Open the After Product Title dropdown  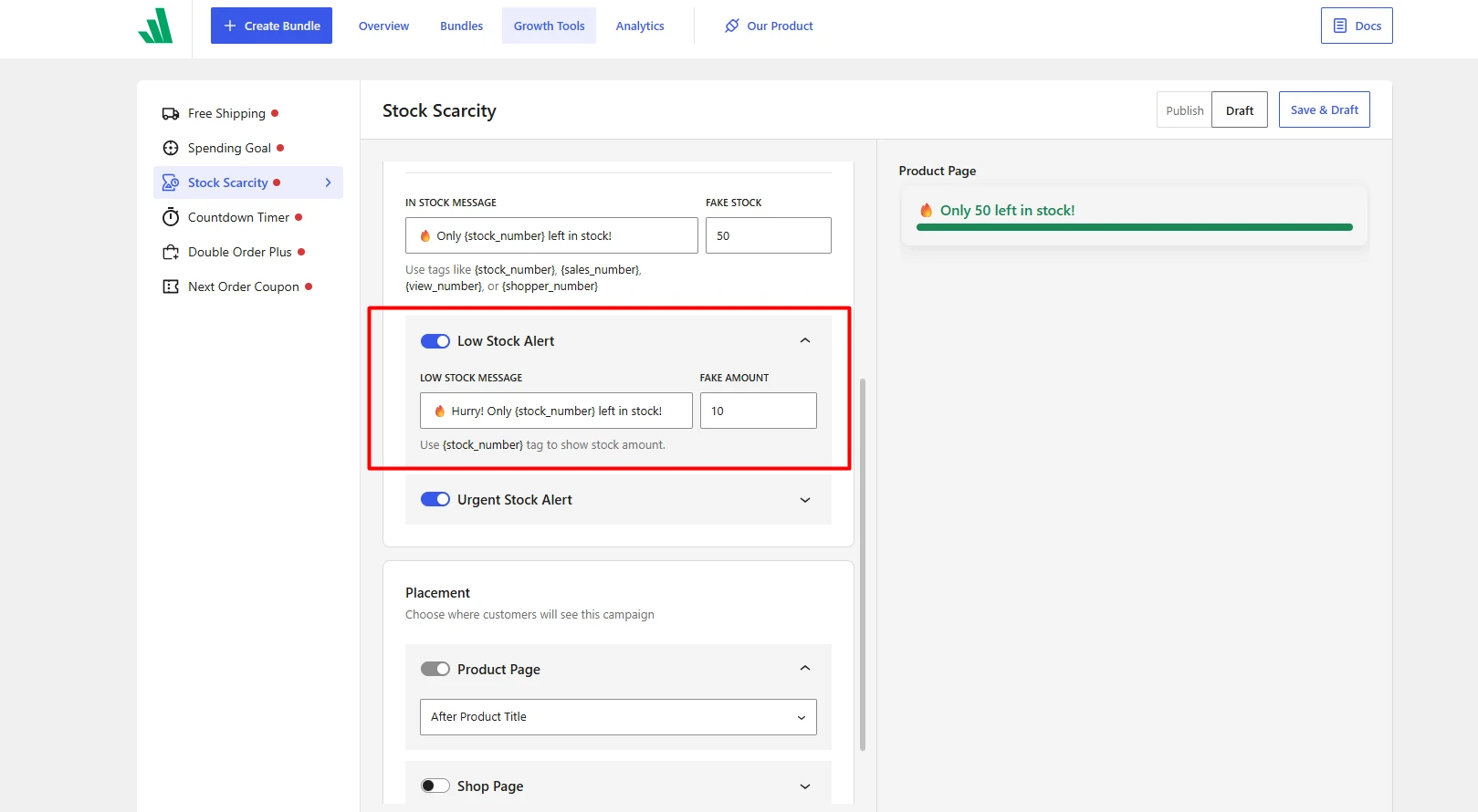[618, 717]
